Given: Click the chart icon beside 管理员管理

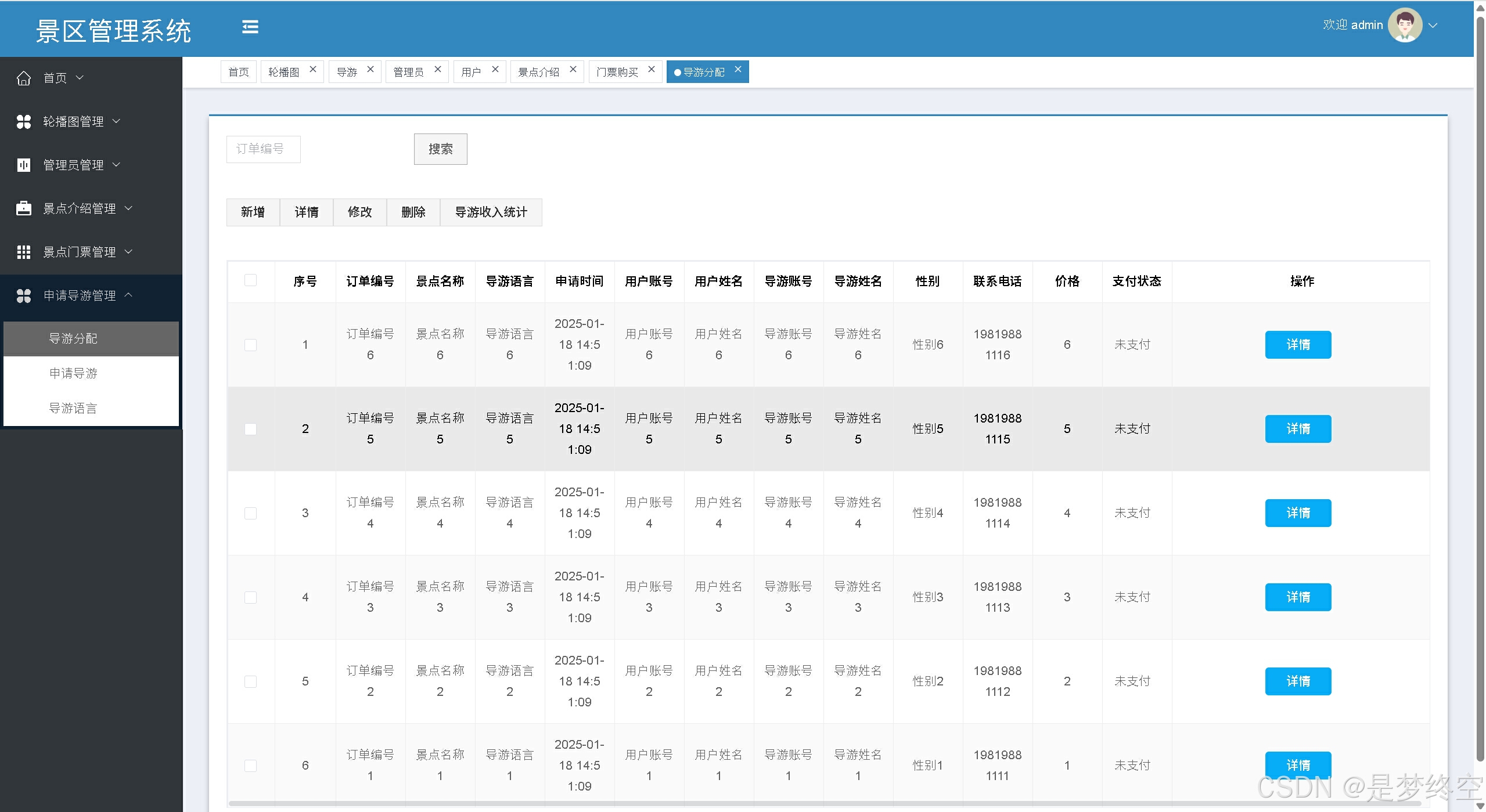Looking at the screenshot, I should (x=24, y=165).
